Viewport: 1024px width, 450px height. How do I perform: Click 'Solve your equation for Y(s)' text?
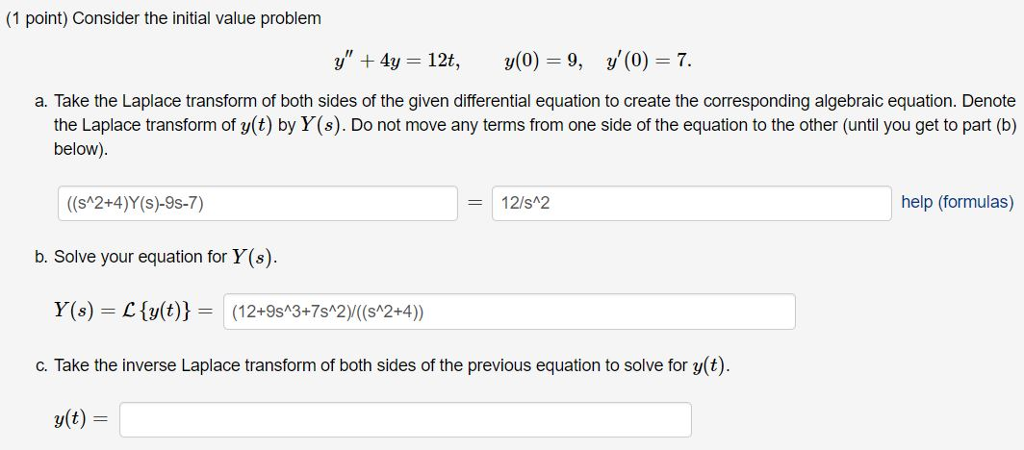pos(166,257)
